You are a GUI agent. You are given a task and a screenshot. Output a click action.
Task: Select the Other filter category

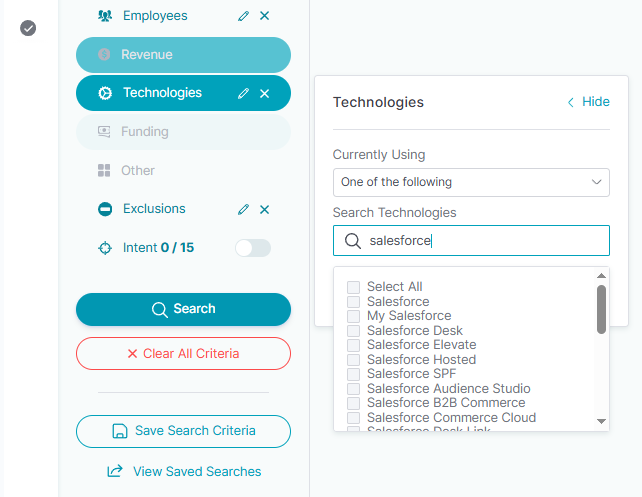(138, 171)
